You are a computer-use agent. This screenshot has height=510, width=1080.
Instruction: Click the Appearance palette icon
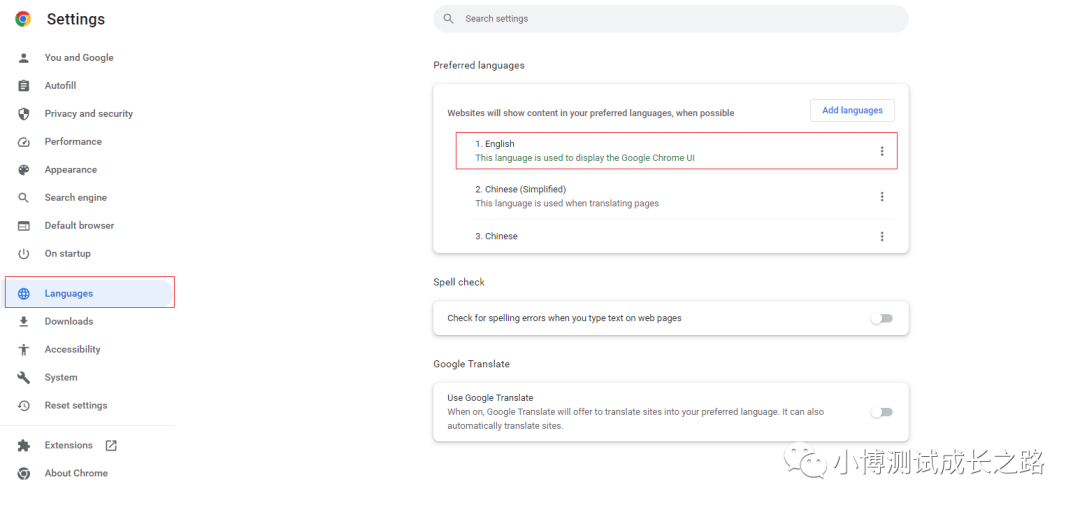point(24,170)
